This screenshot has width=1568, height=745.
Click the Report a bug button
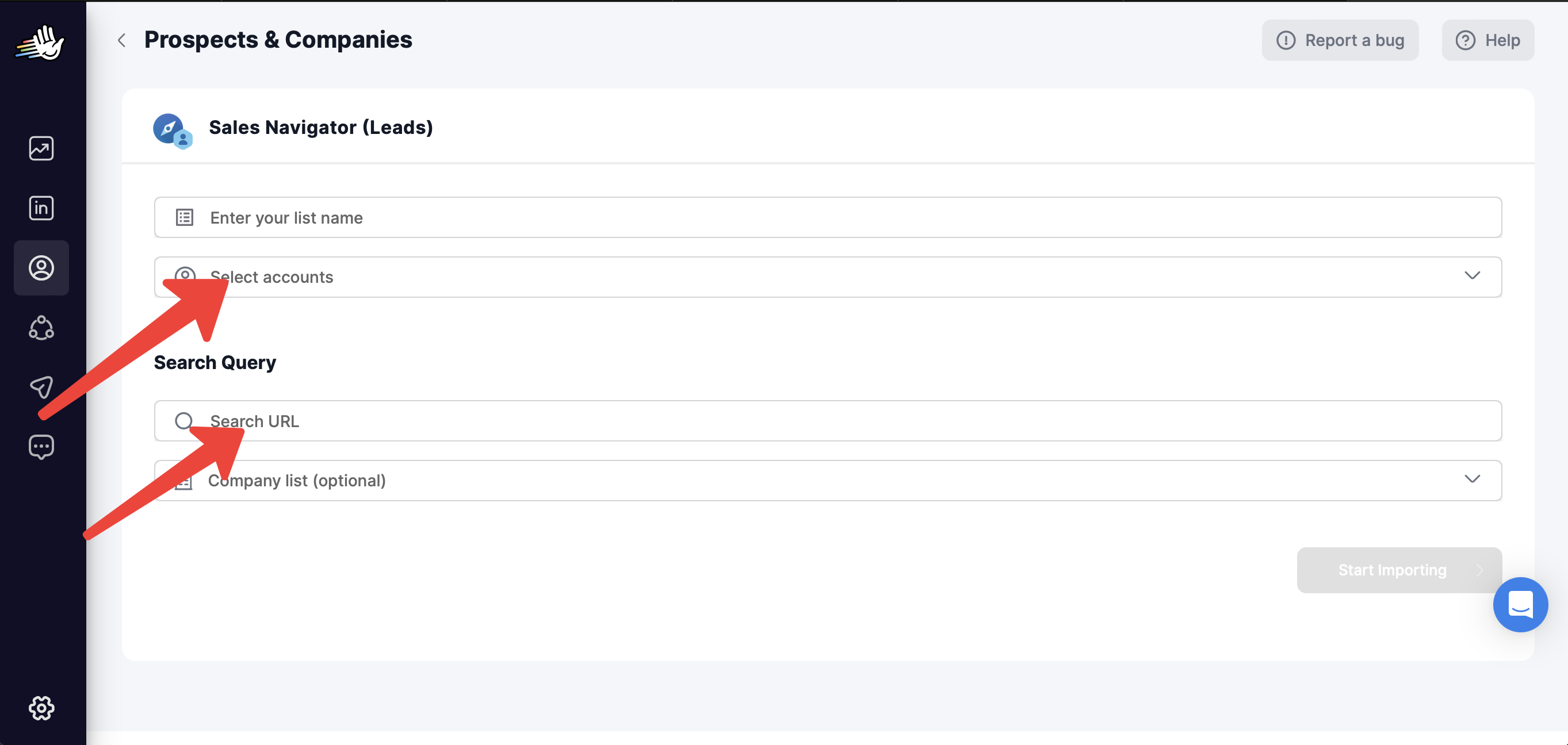click(x=1340, y=40)
